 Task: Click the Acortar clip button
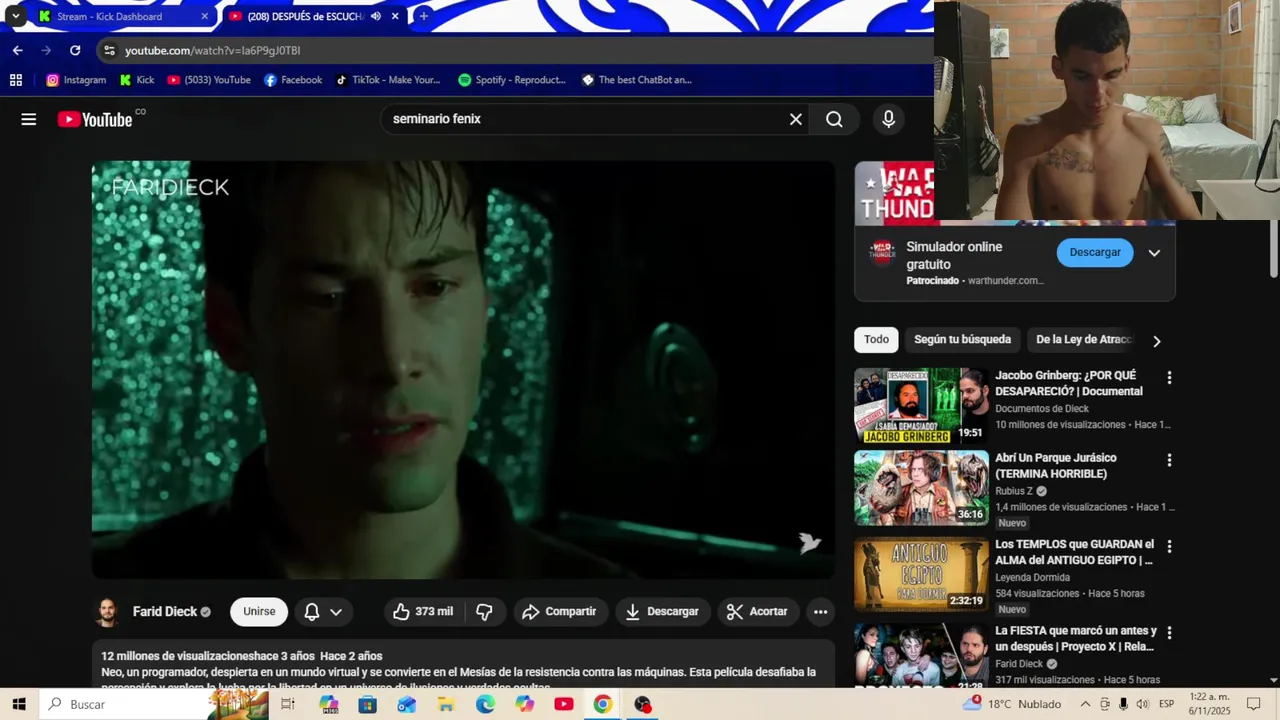pyautogui.click(x=757, y=611)
